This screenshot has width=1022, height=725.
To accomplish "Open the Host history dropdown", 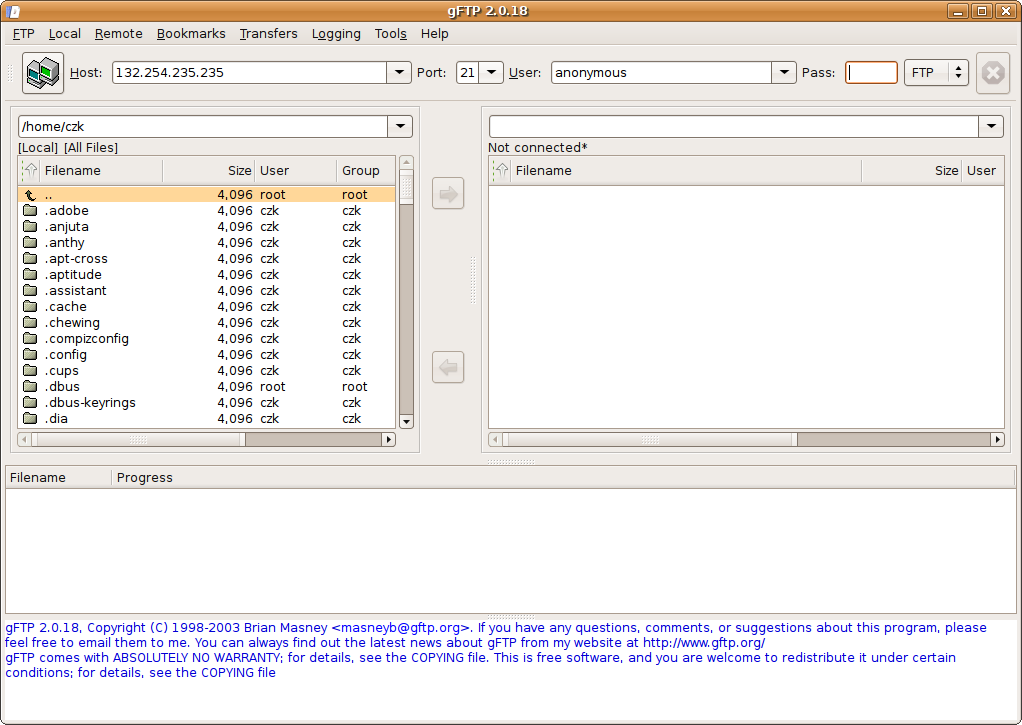I will [x=399, y=72].
